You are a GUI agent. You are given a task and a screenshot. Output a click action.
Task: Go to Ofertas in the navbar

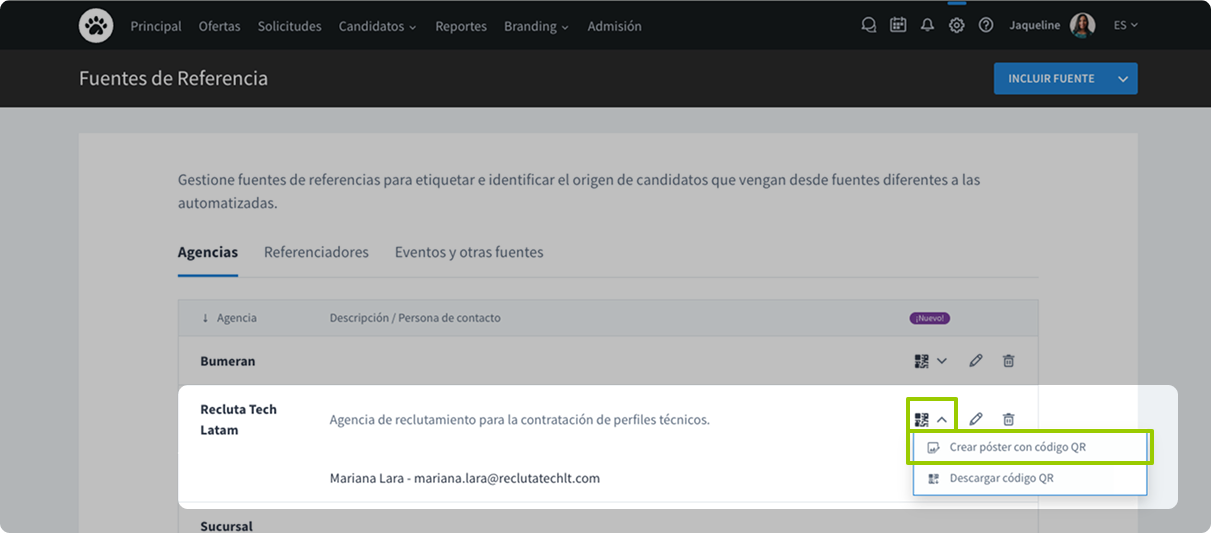pos(219,26)
